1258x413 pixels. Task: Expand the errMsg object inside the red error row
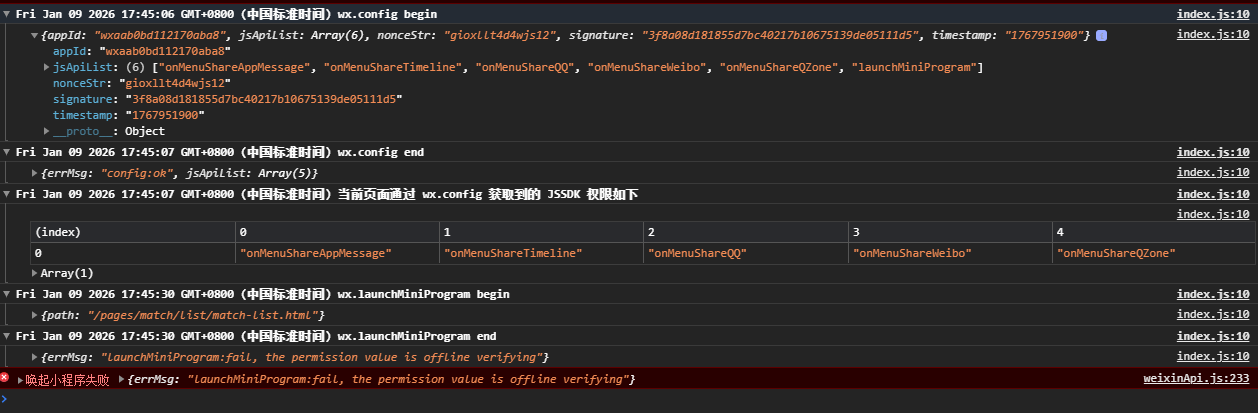[x=121, y=379]
